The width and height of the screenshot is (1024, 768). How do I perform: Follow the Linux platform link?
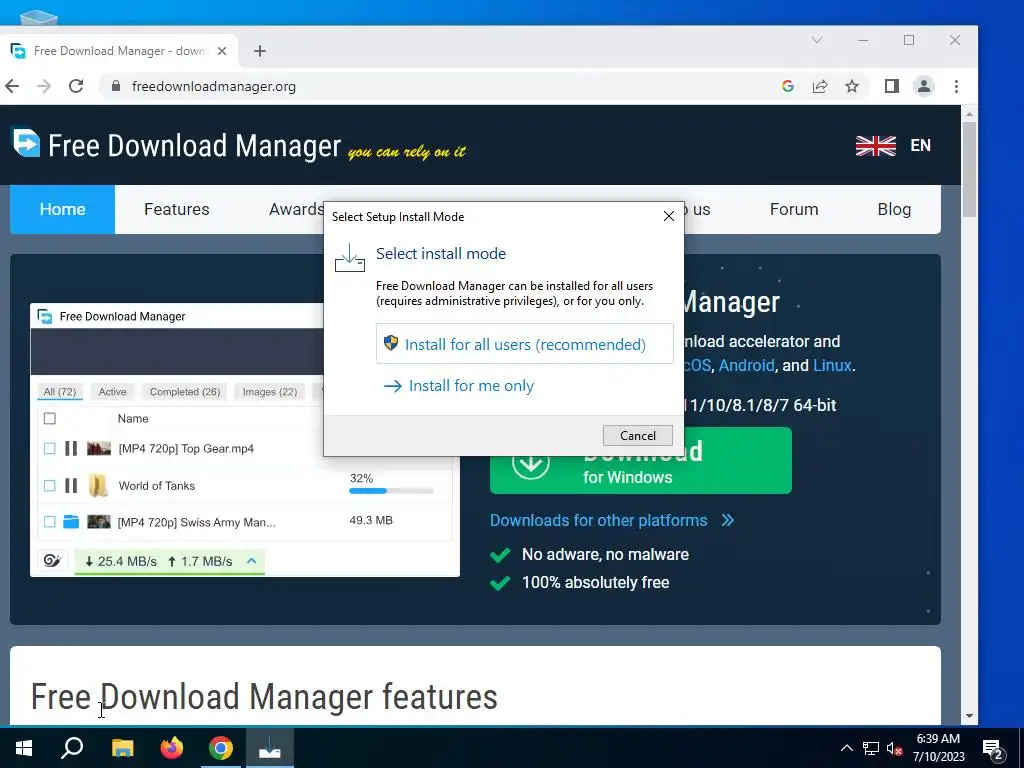click(832, 365)
